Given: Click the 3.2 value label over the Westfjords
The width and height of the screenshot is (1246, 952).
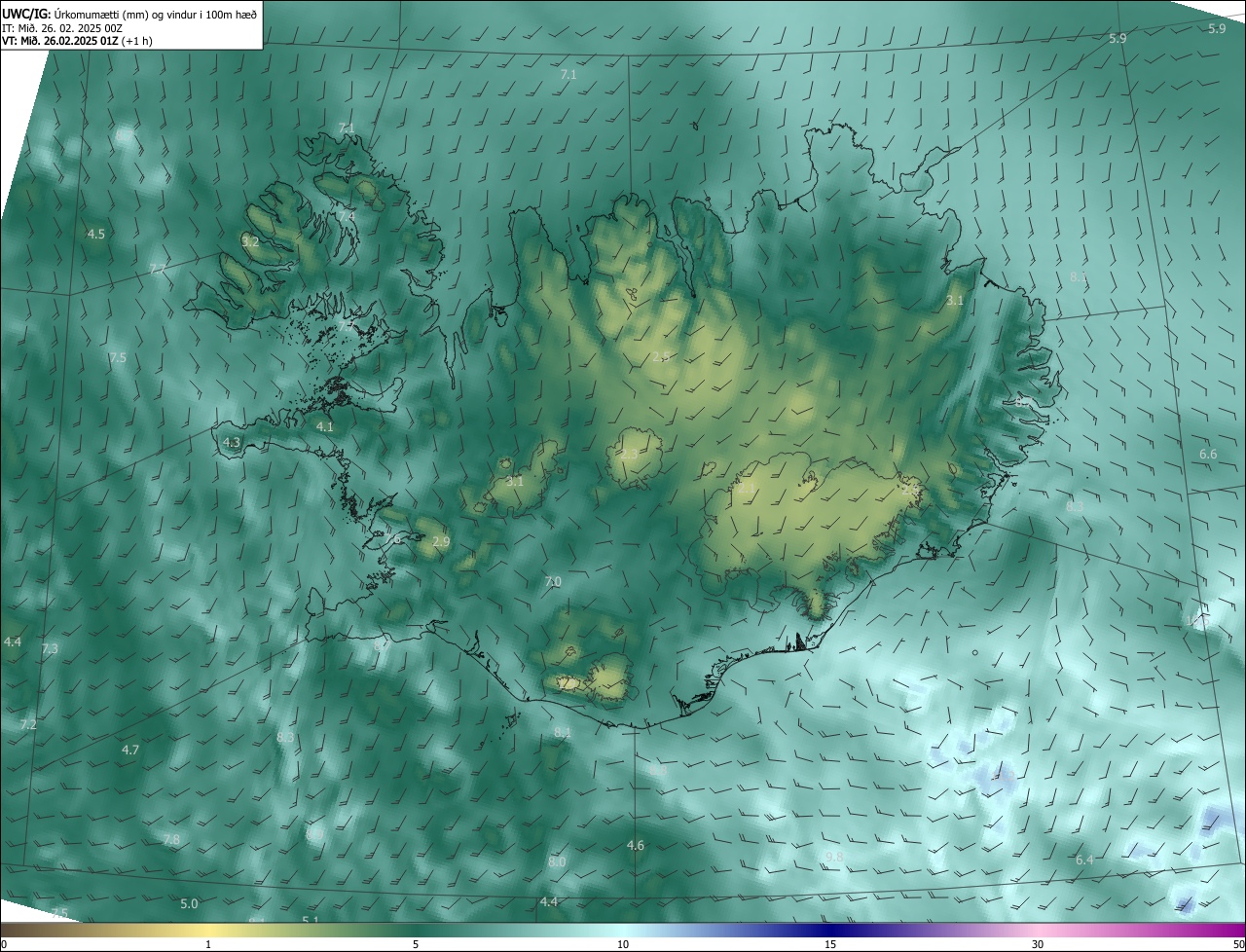Looking at the screenshot, I should 250,241.
